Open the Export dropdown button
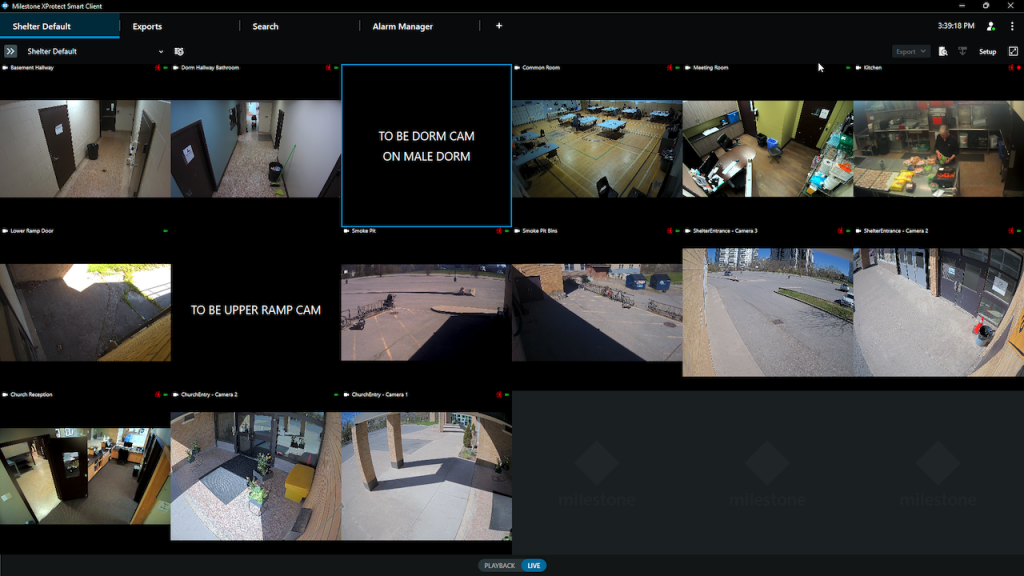 [910, 51]
